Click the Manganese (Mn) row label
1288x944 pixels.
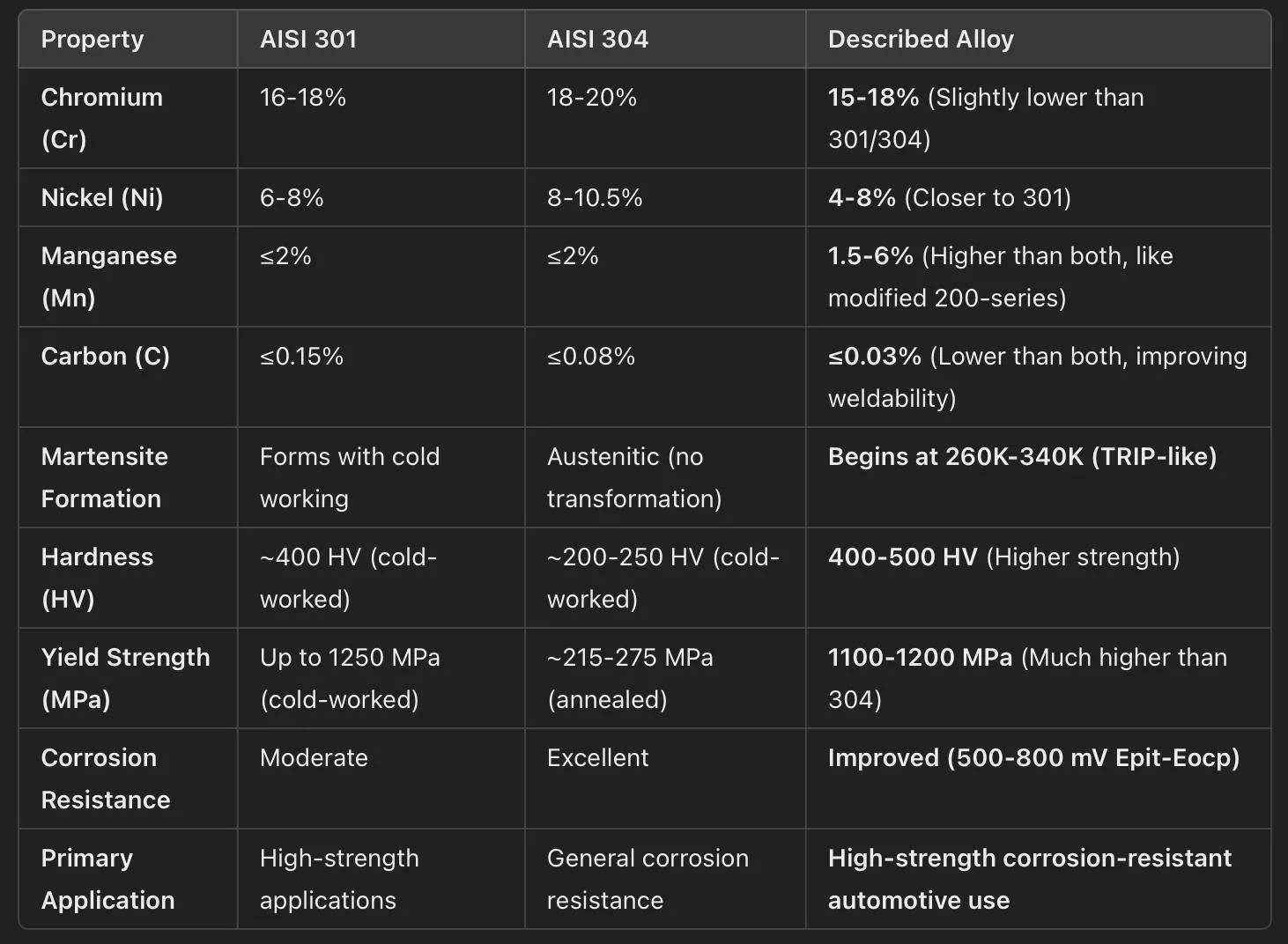point(109,277)
